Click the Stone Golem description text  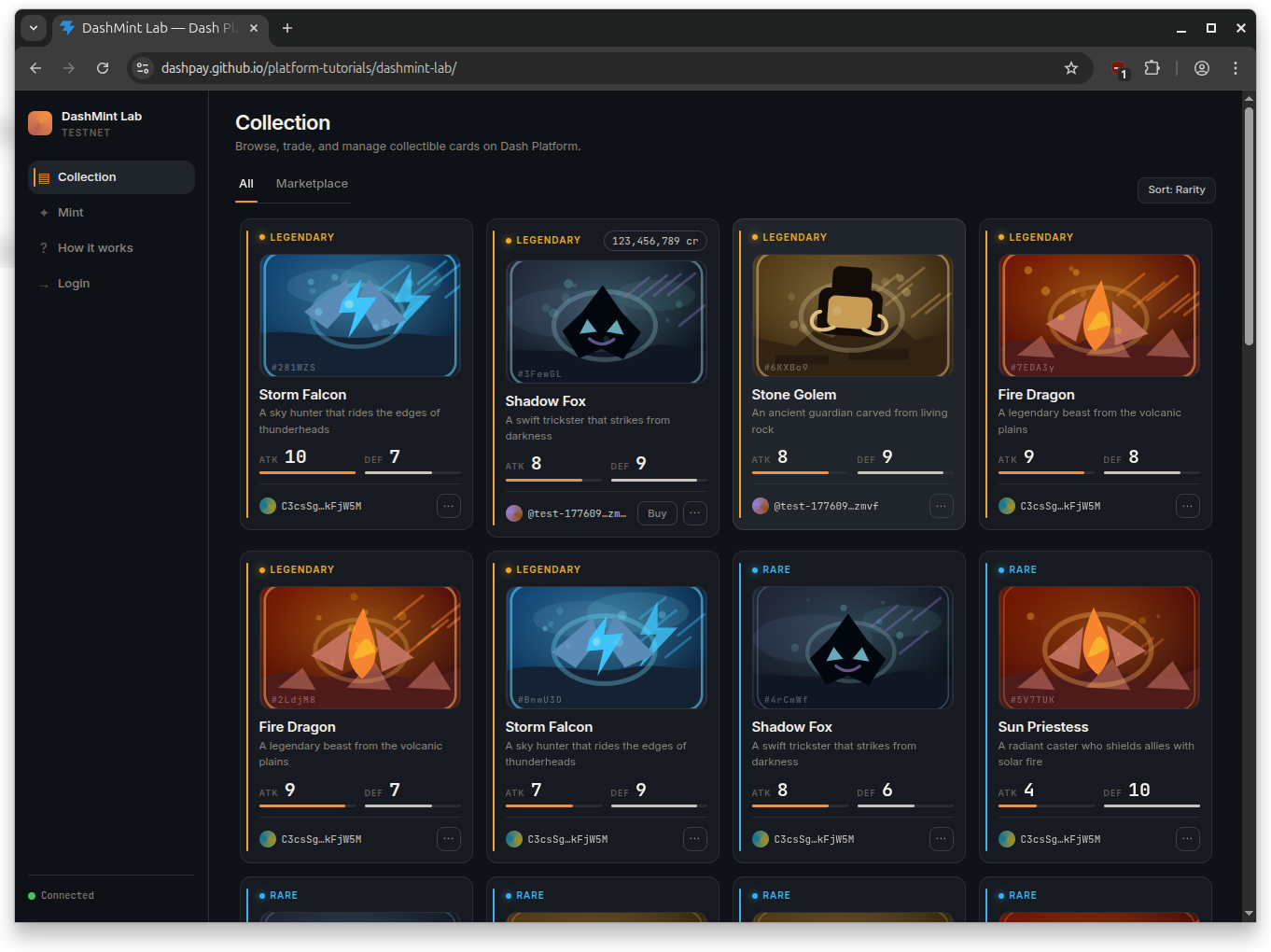click(x=850, y=421)
